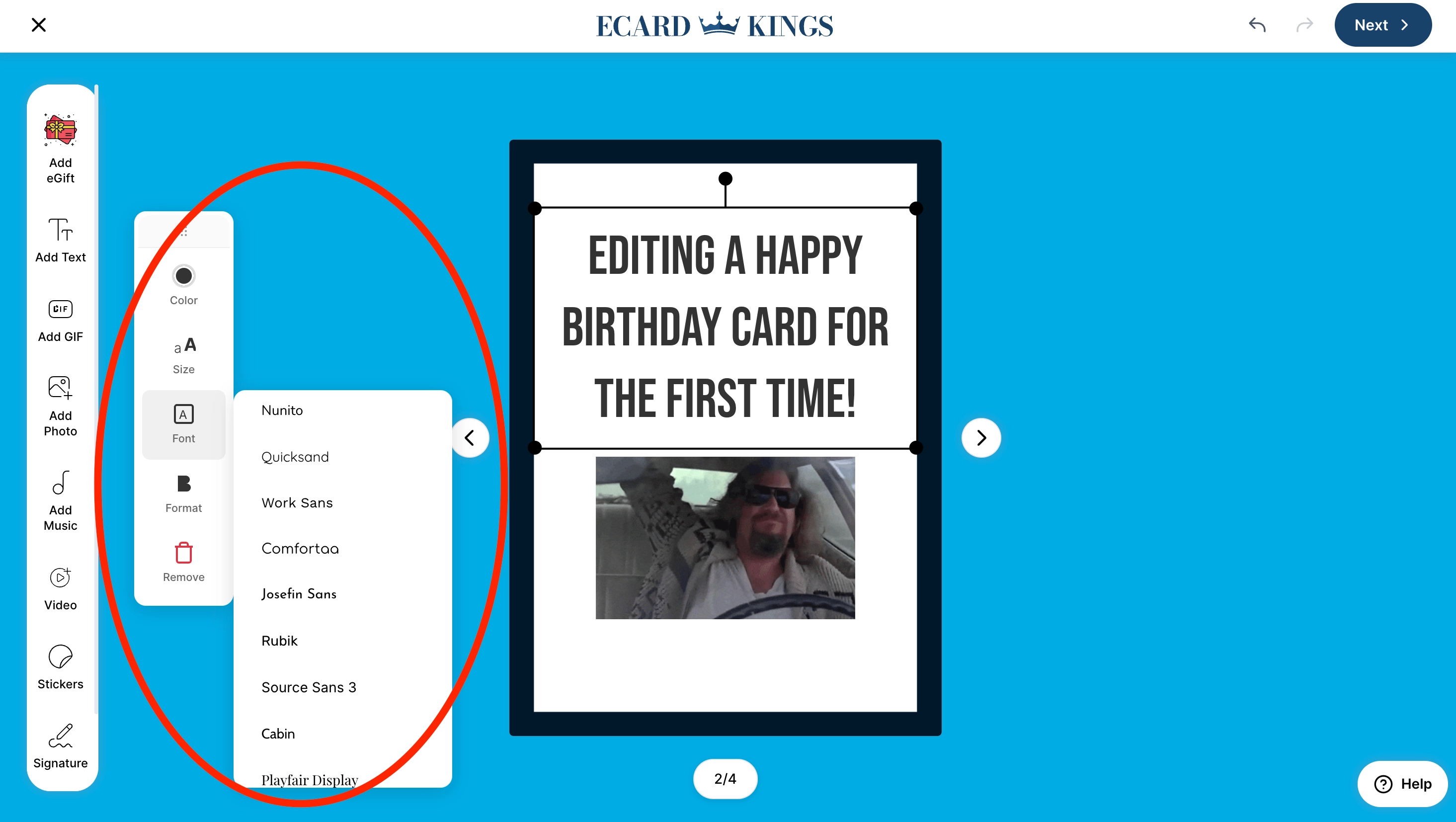Open the Add GIF tool
Screen dimensions: 1456x822
point(61,321)
